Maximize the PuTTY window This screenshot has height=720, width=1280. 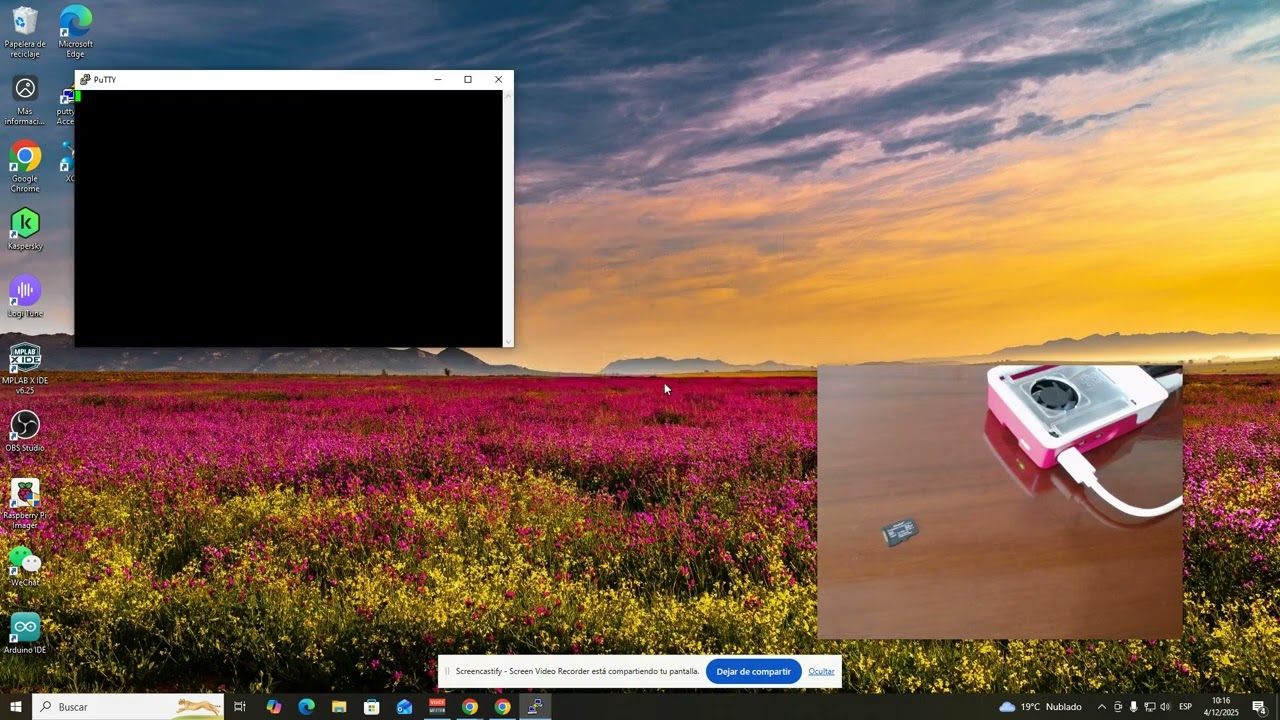467,80
